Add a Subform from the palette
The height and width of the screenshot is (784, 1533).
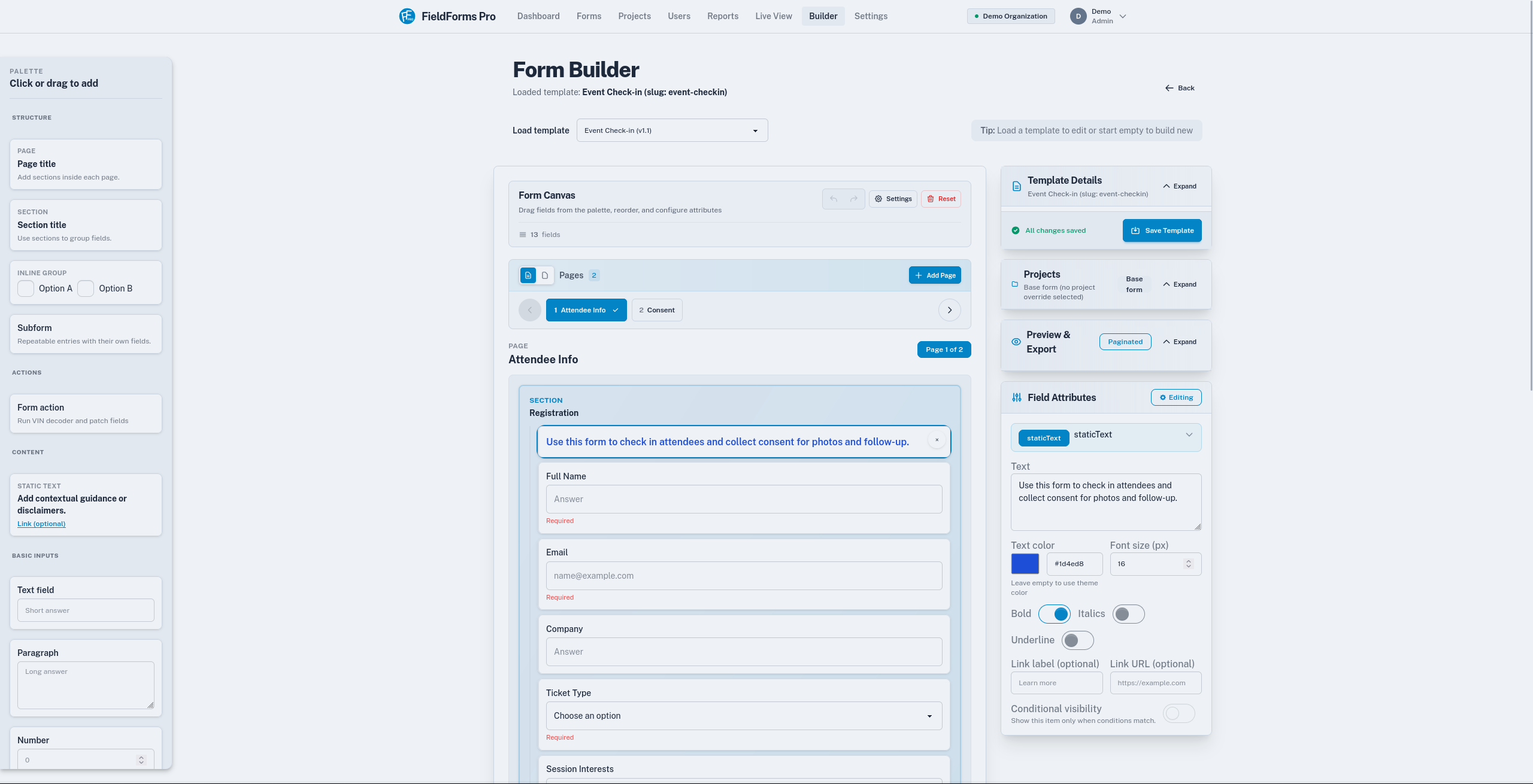[x=86, y=334]
